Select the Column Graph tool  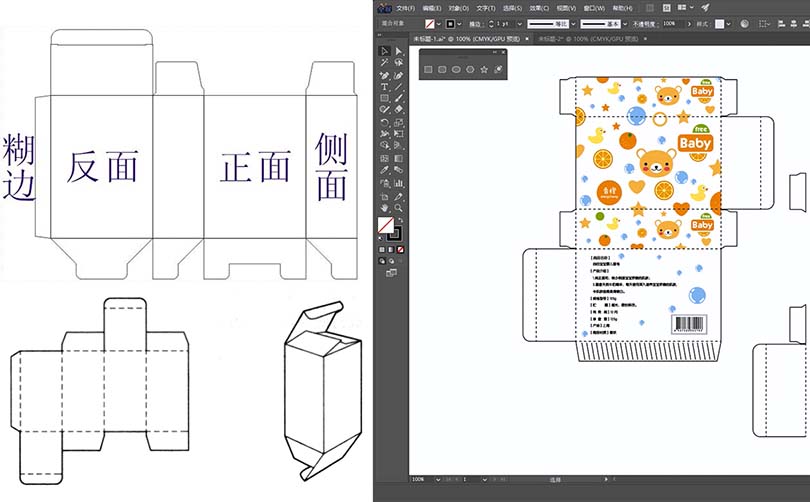tap(398, 183)
